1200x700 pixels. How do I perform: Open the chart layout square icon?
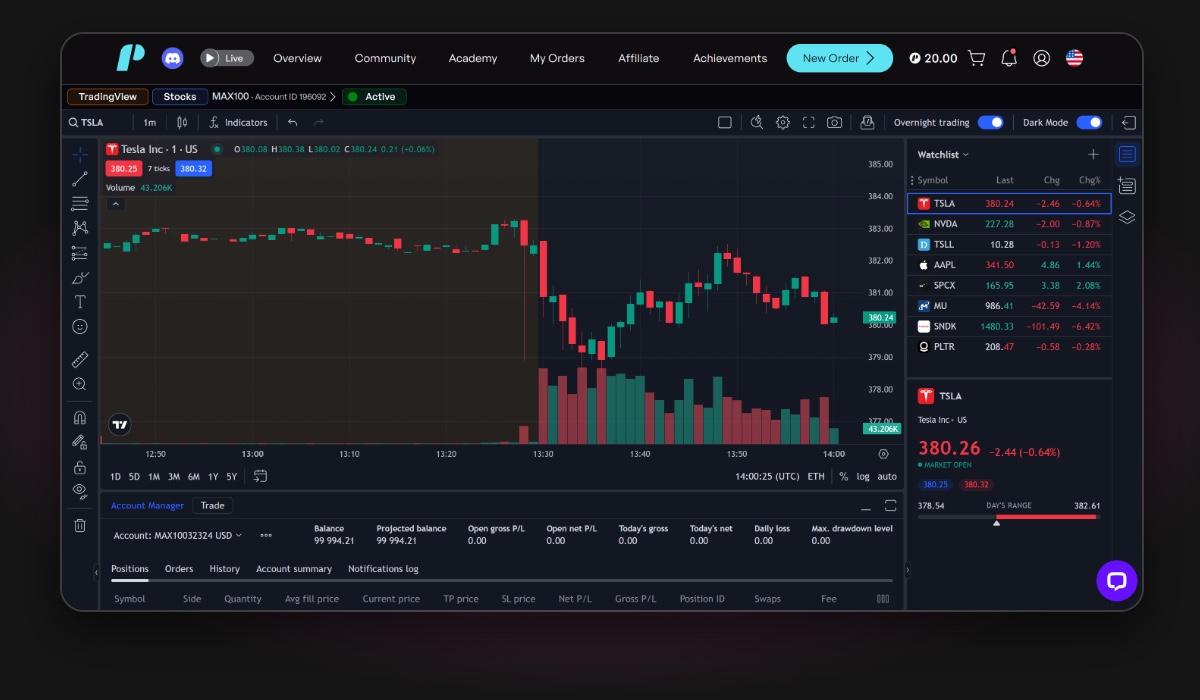[x=725, y=122]
